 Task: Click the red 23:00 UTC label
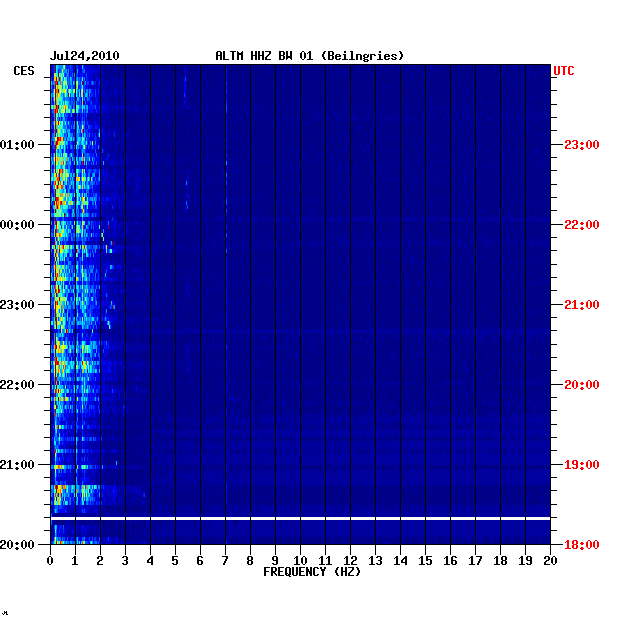tap(582, 145)
